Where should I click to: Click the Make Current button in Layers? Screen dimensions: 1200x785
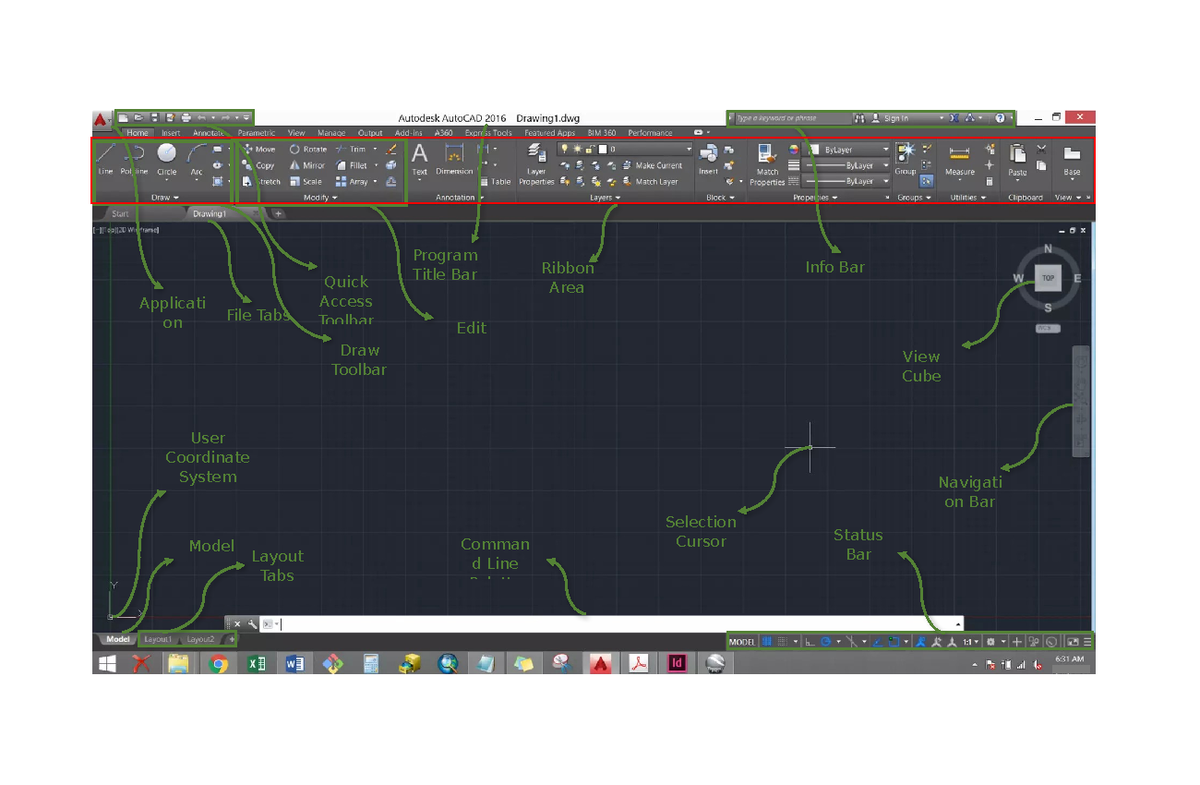click(x=655, y=165)
